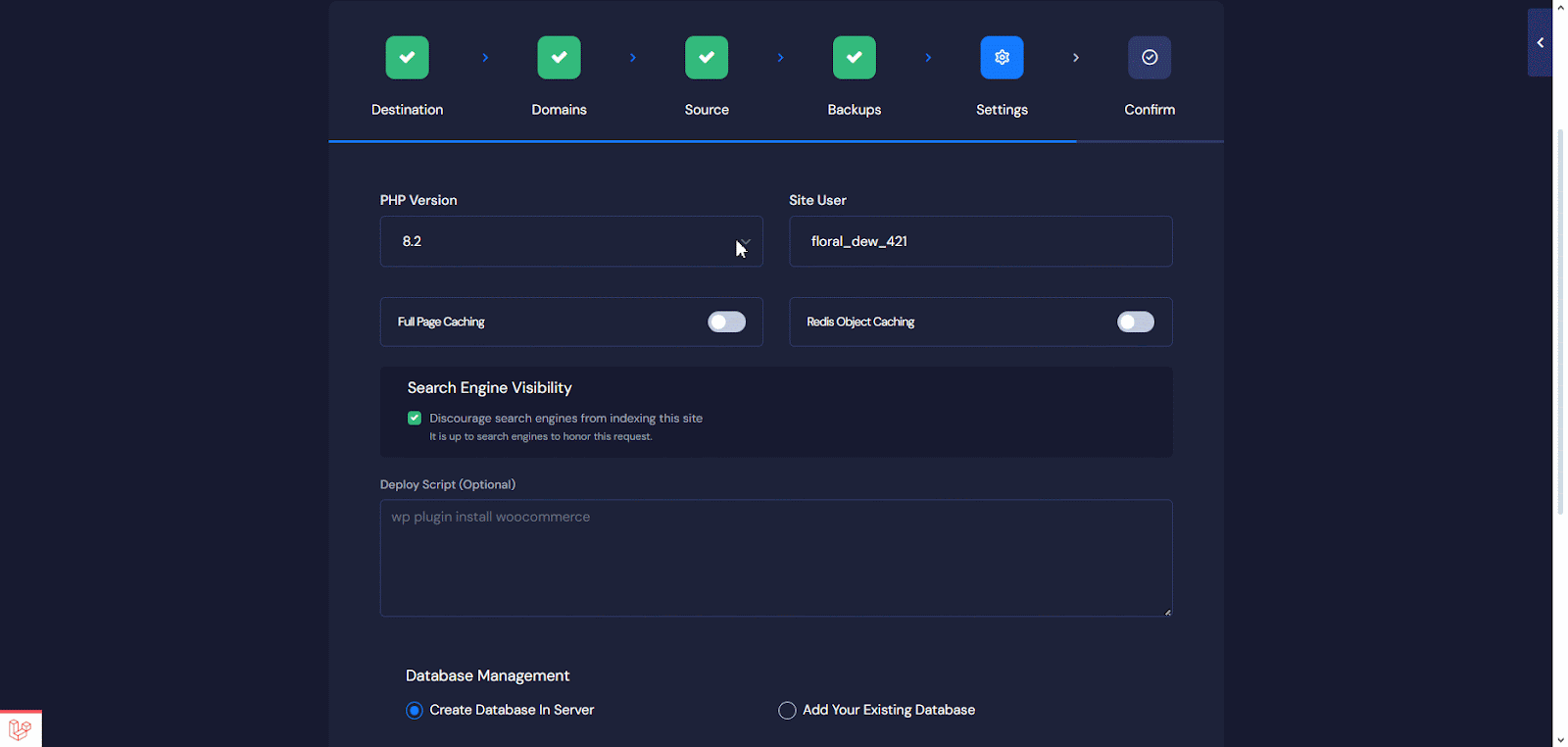Select Create Database In Server option
The width and height of the screenshot is (1568, 747).
pos(415,711)
